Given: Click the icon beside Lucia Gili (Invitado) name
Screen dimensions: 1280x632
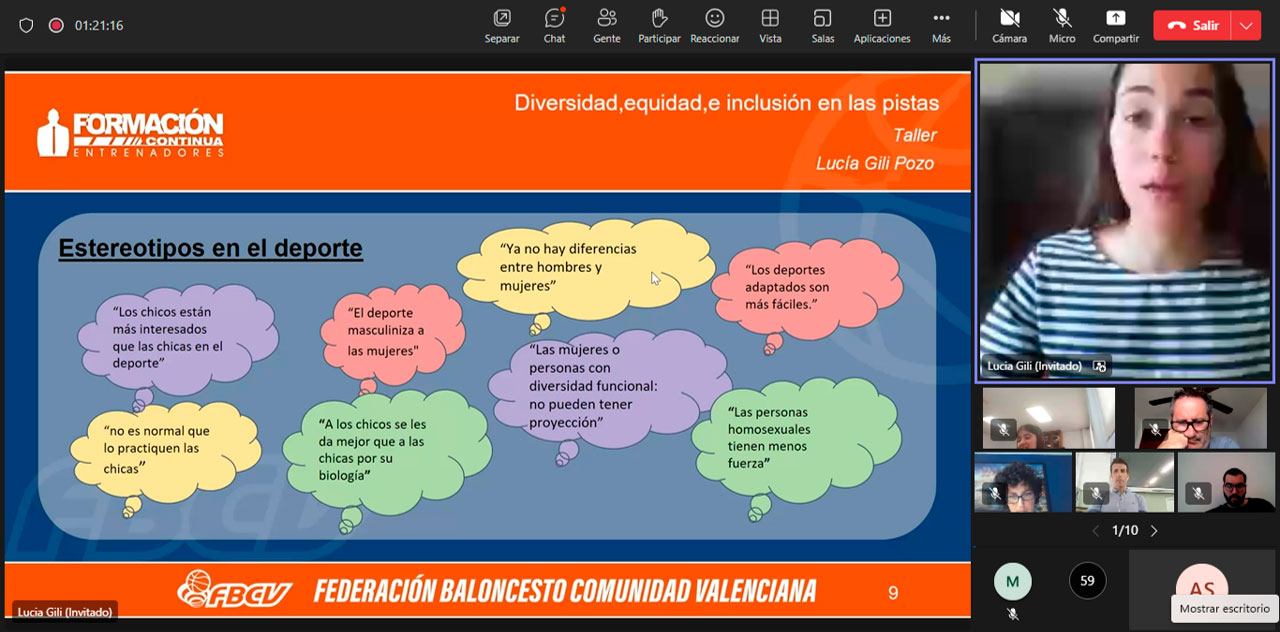Looking at the screenshot, I should coord(1099,366).
